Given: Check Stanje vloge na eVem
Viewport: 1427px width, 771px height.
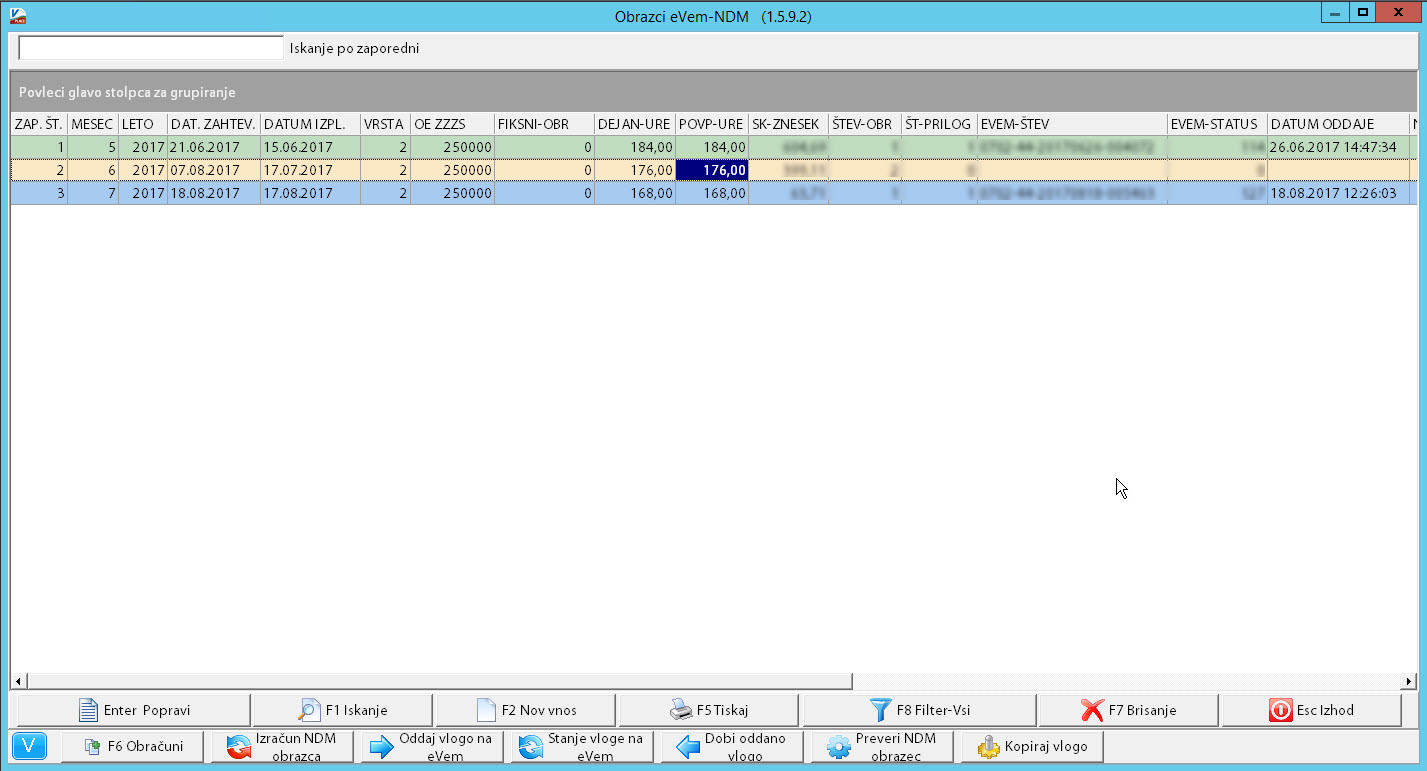Looking at the screenshot, I should (582, 747).
